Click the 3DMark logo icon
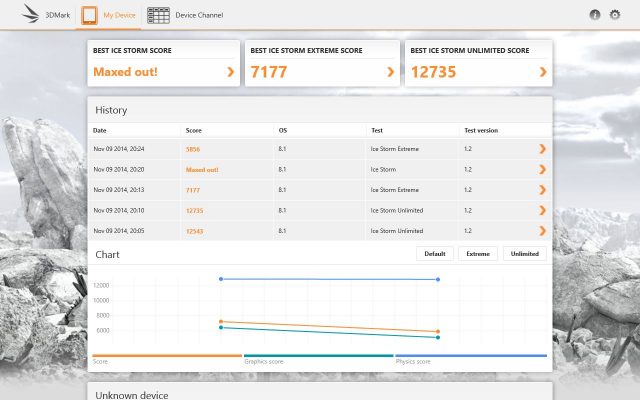The width and height of the screenshot is (640, 400). 31,14
